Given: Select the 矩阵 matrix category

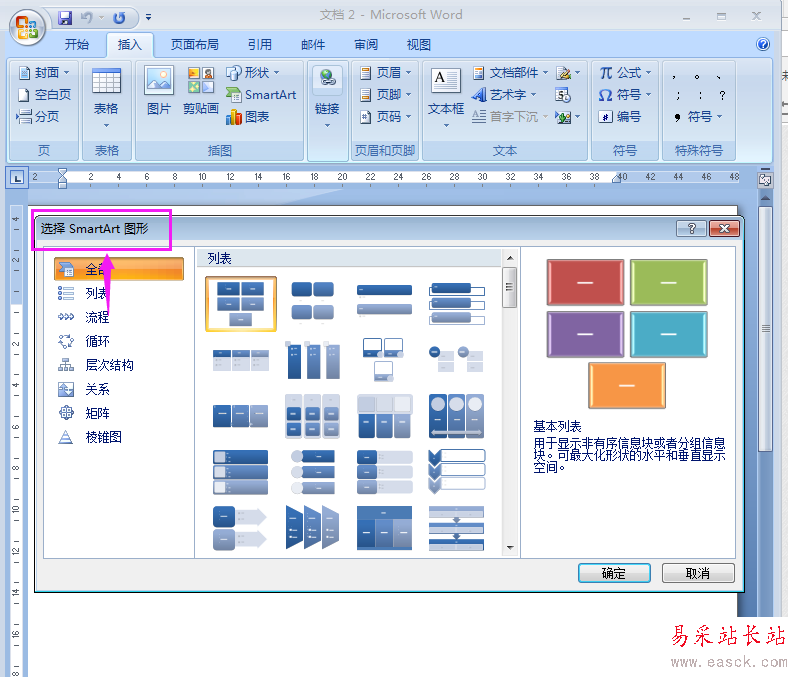Looking at the screenshot, I should pyautogui.click(x=119, y=413).
